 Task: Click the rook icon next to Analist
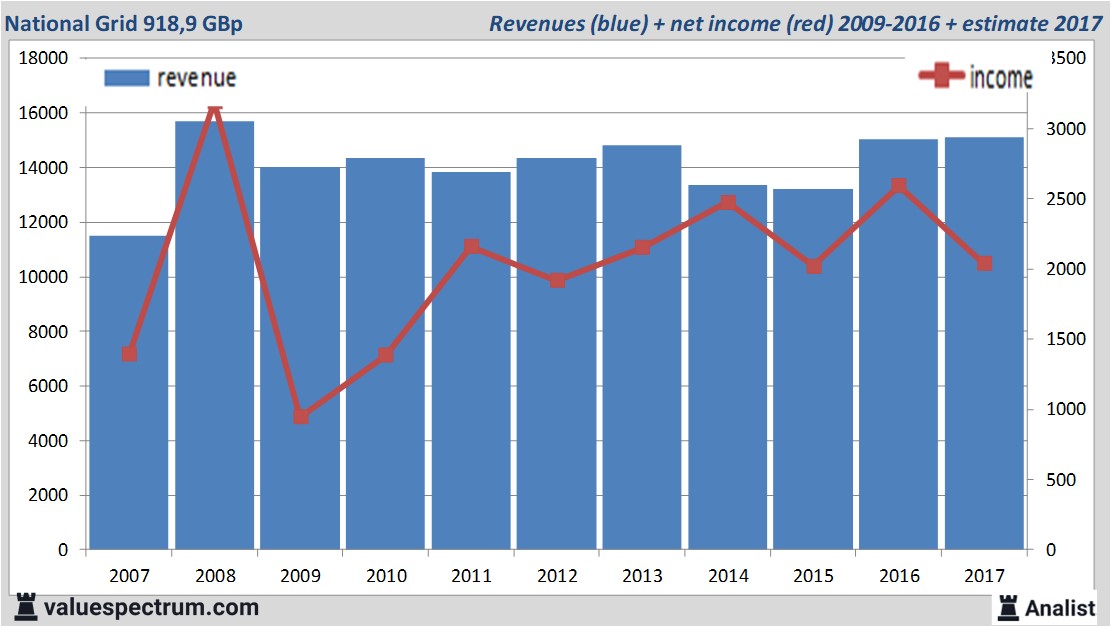[x=1008, y=608]
